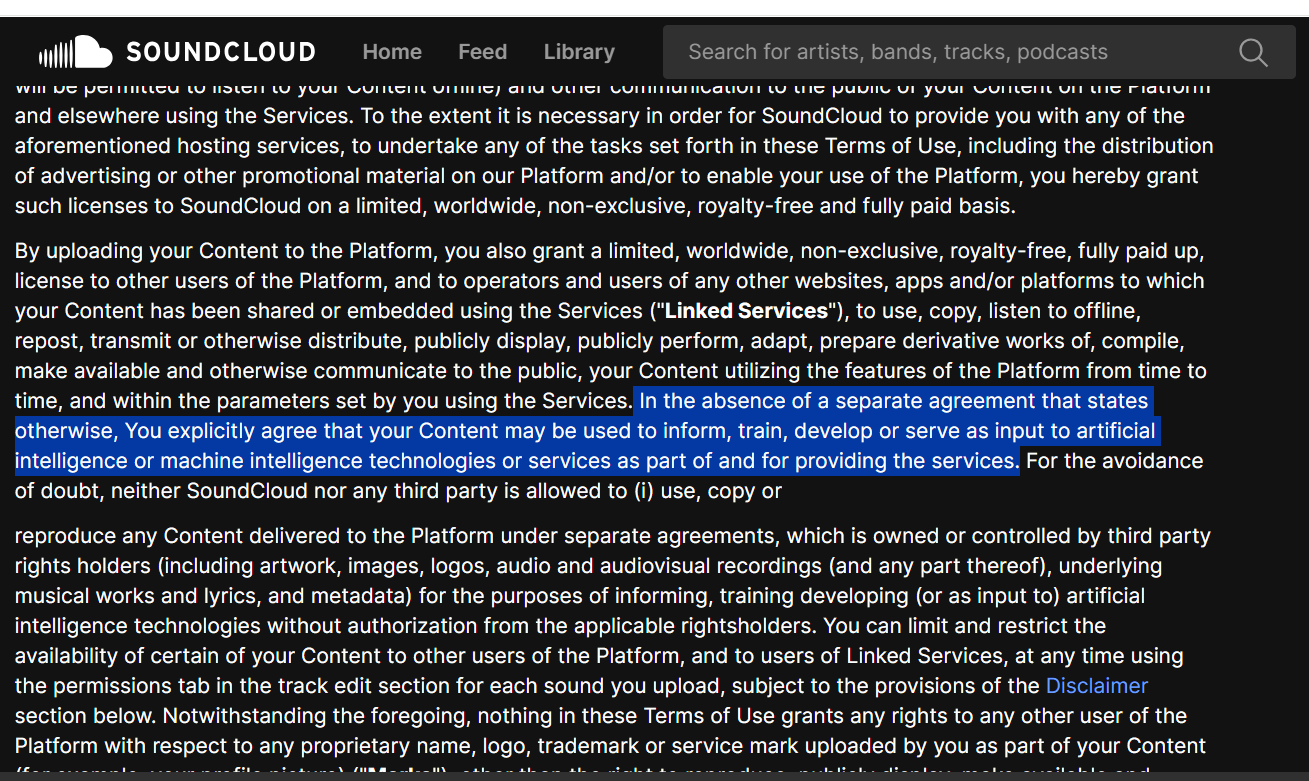Click line starting "section below. Notwithstanding the foregoing"
Viewport: 1309px width, 781px height.
click(601, 716)
